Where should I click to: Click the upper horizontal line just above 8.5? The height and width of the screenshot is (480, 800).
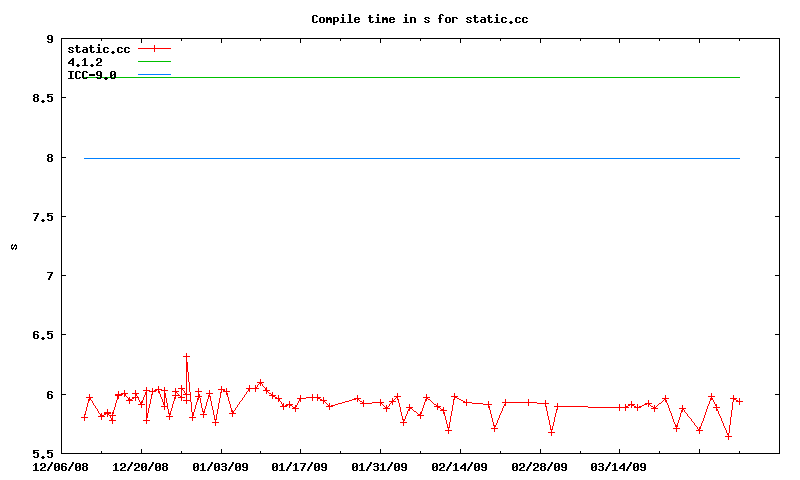[x=400, y=77]
